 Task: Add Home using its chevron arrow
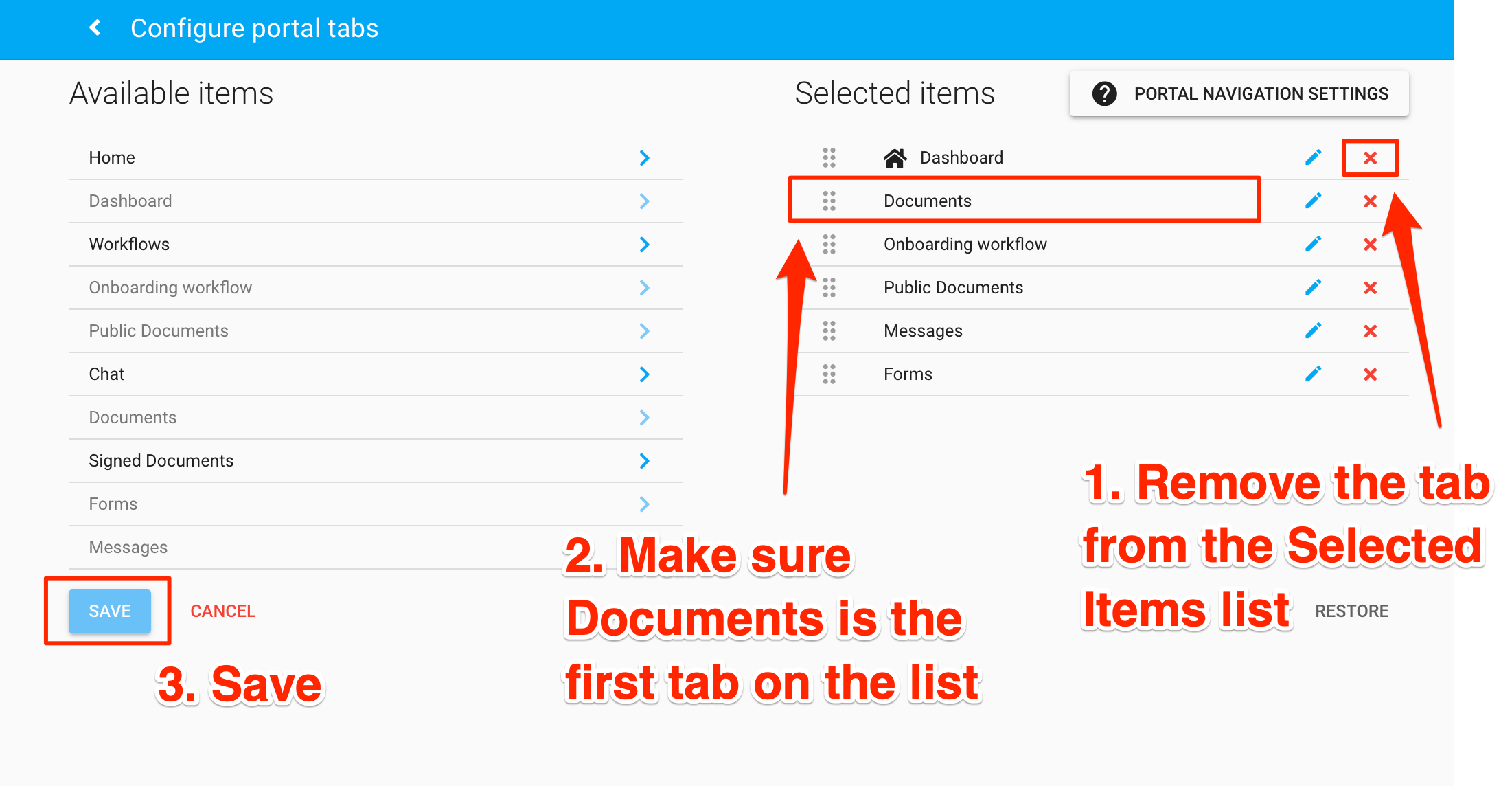tap(644, 158)
